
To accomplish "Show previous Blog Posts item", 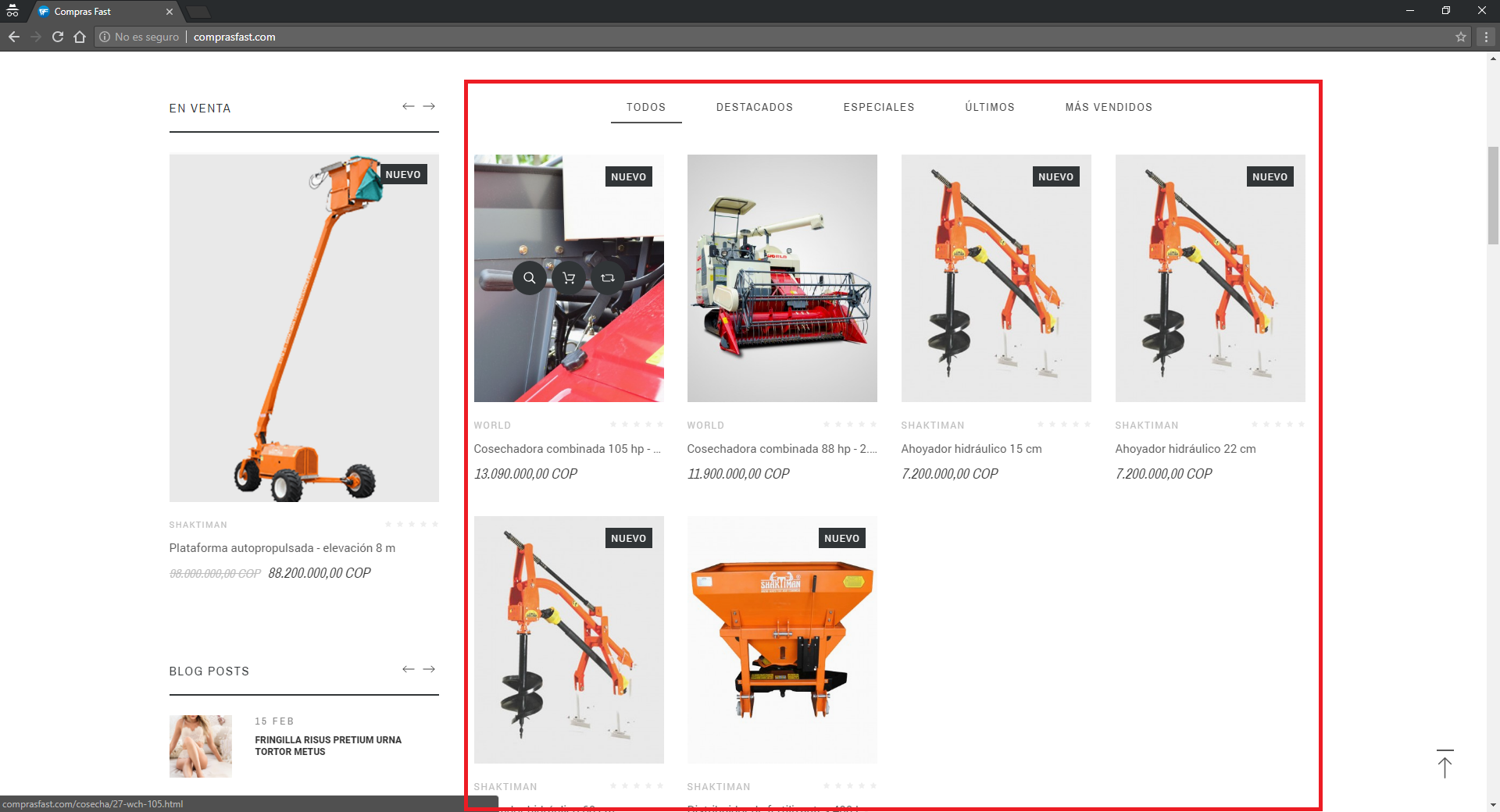I will (x=409, y=669).
